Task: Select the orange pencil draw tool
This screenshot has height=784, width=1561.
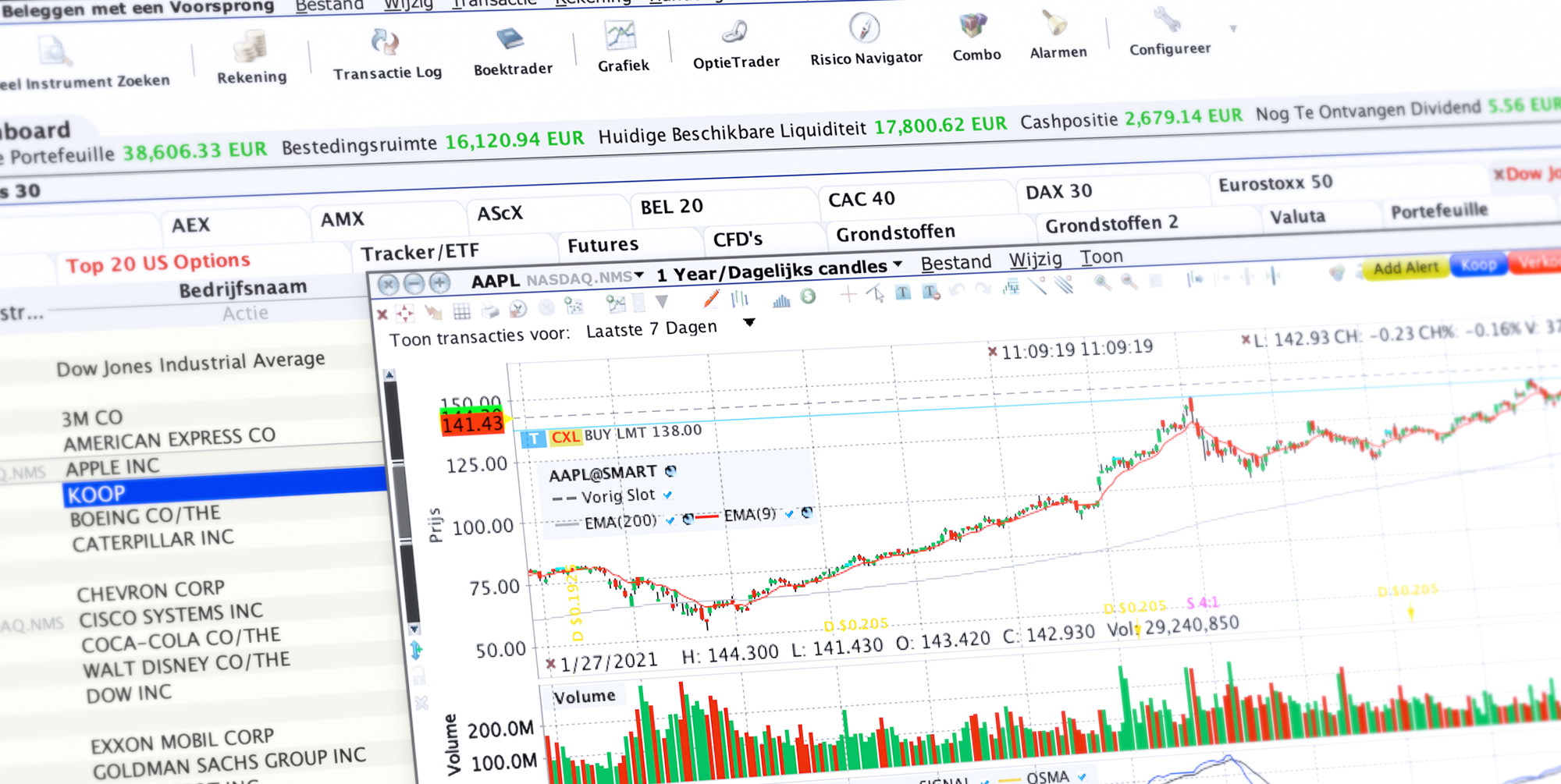Action: coord(711,299)
